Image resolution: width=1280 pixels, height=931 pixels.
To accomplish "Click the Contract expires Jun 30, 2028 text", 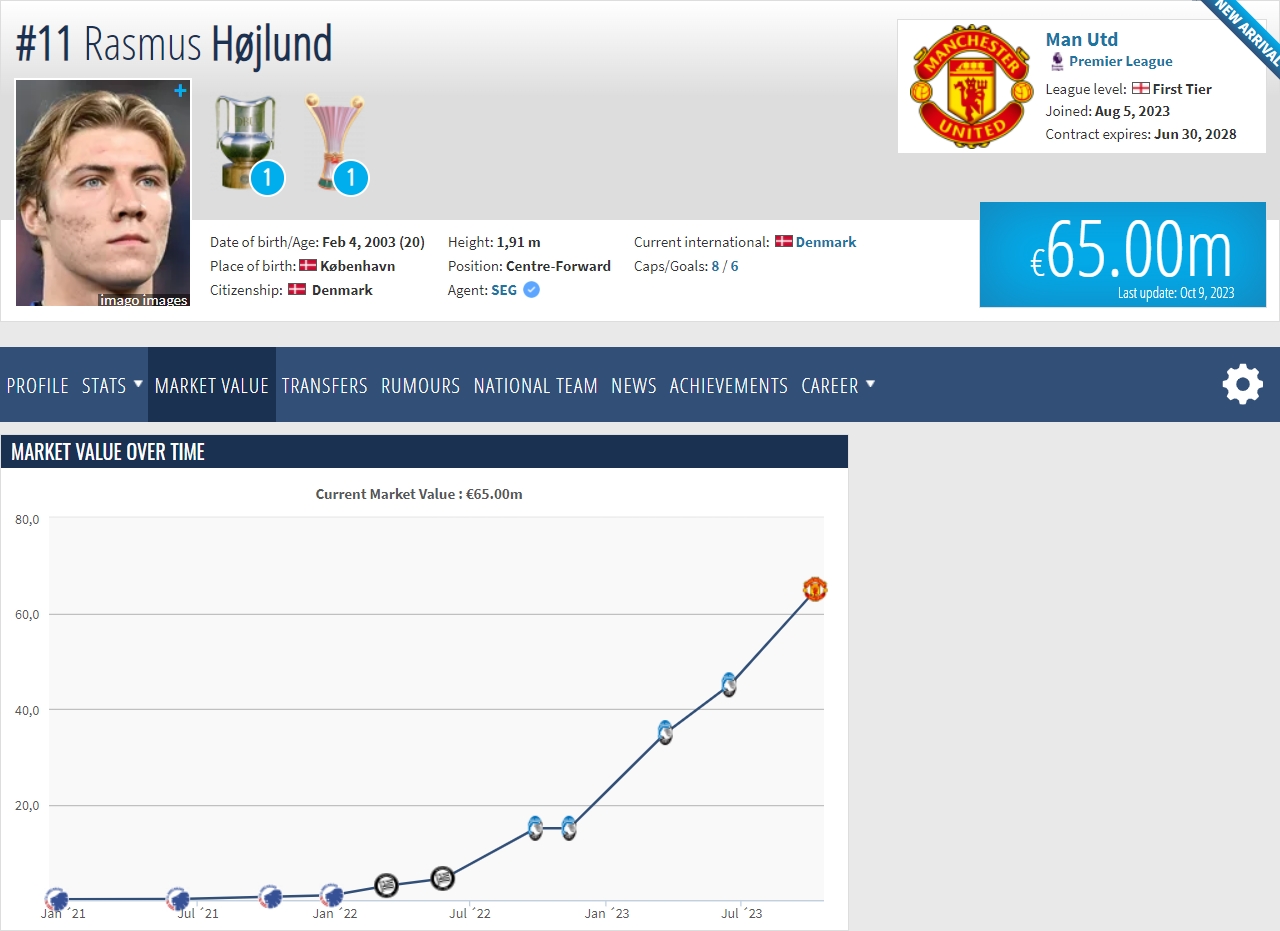I will (1141, 134).
